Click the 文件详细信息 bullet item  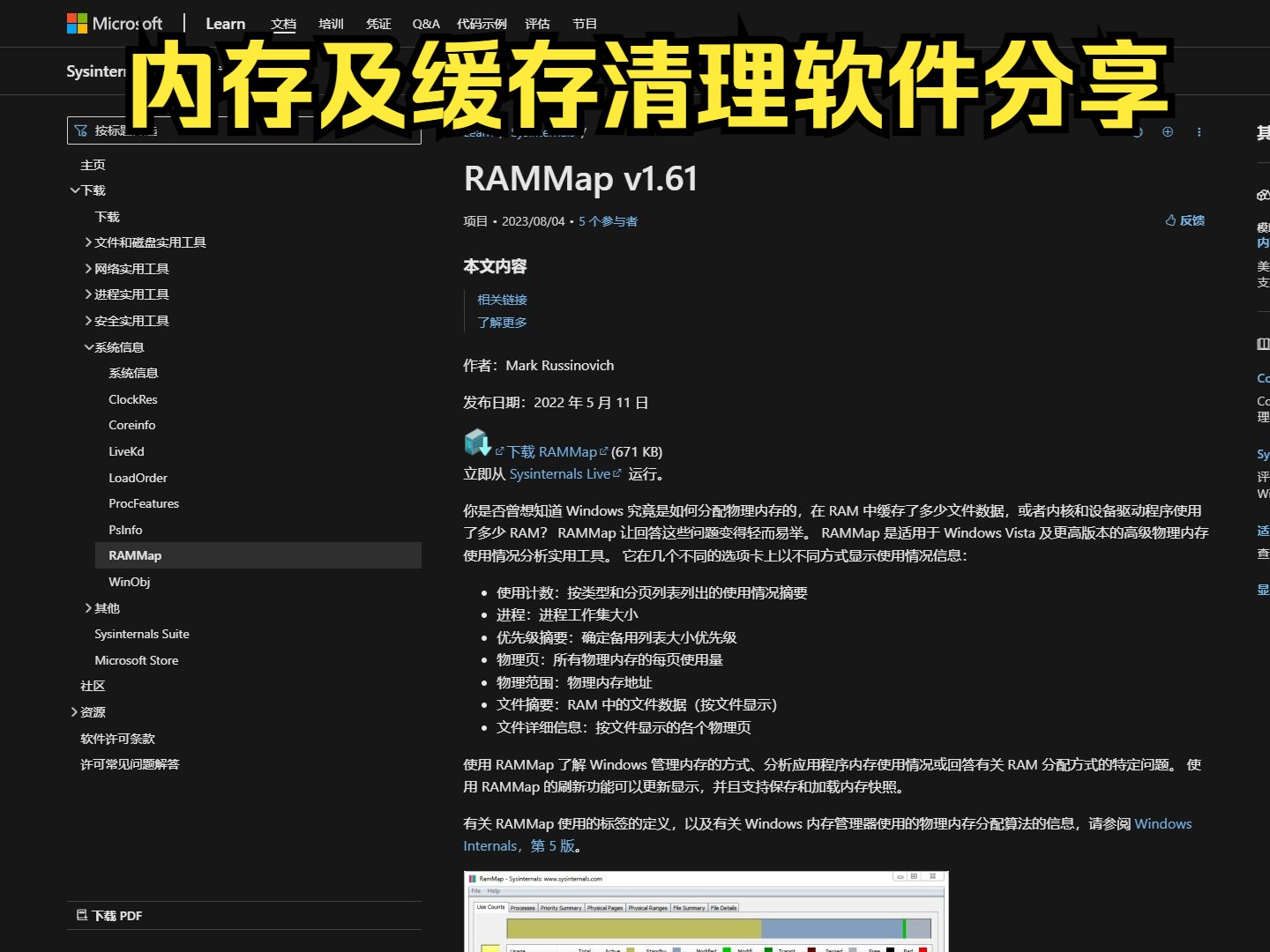pos(624,728)
